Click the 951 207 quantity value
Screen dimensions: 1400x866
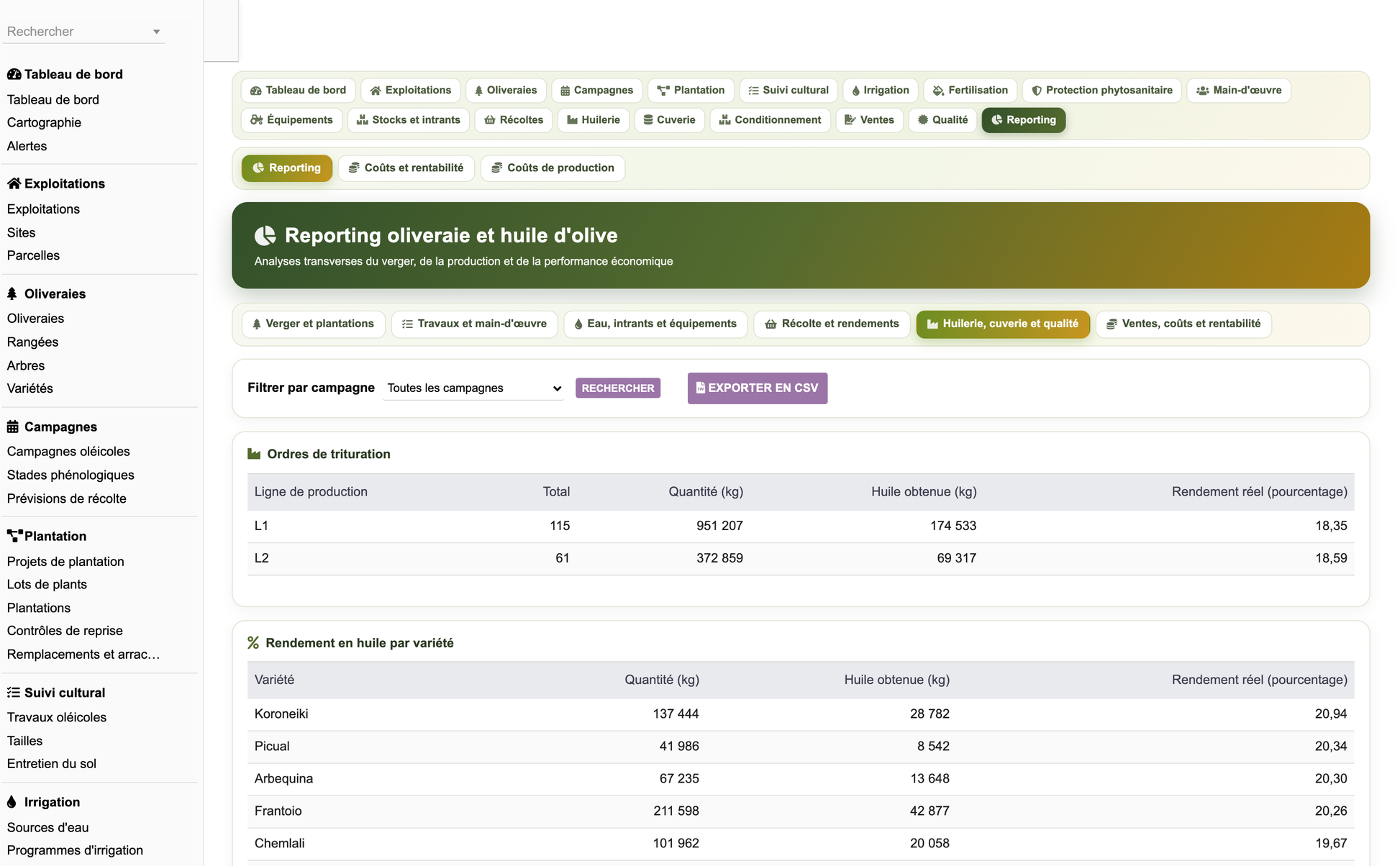719,527
